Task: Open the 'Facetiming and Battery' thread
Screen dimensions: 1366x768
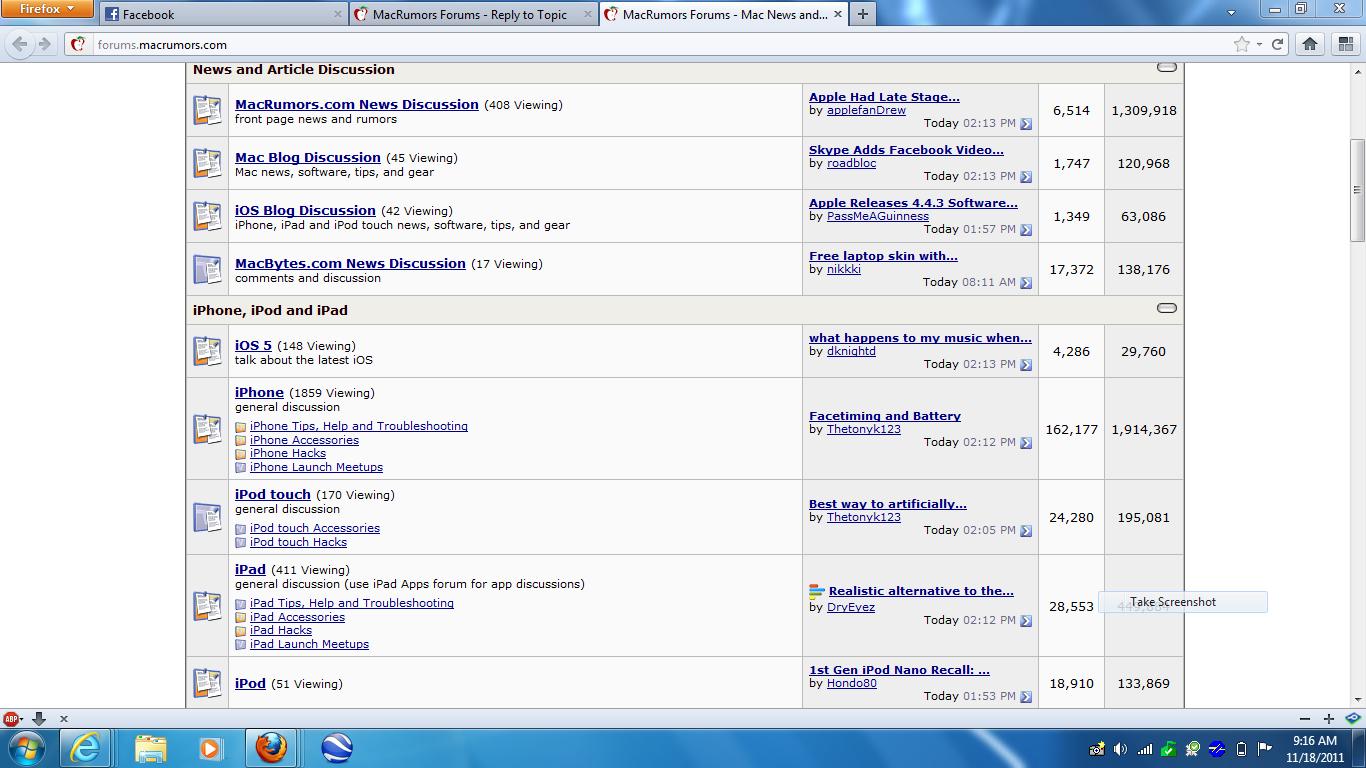Action: click(885, 416)
